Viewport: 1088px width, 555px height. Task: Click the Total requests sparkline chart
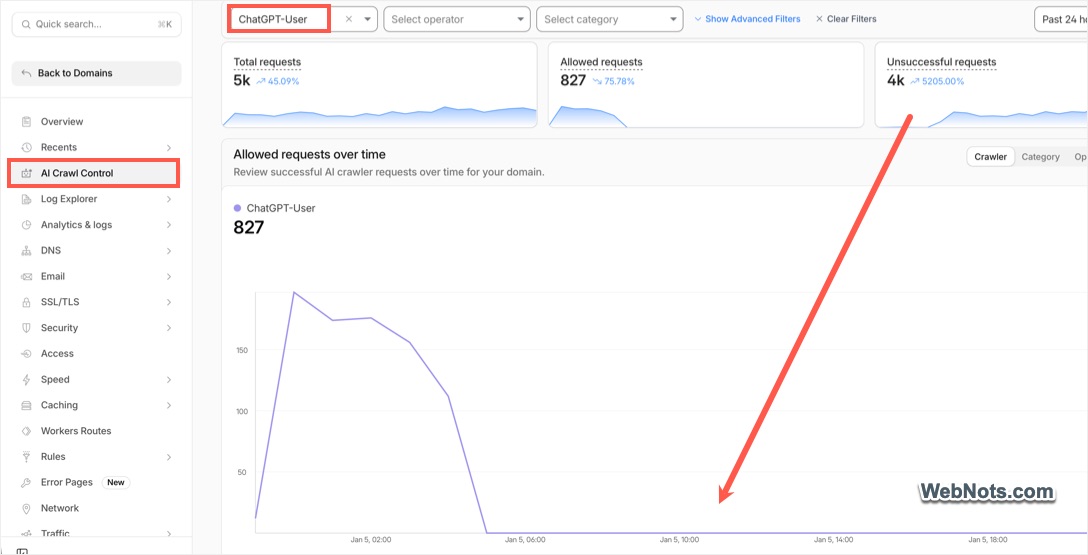coord(380,116)
